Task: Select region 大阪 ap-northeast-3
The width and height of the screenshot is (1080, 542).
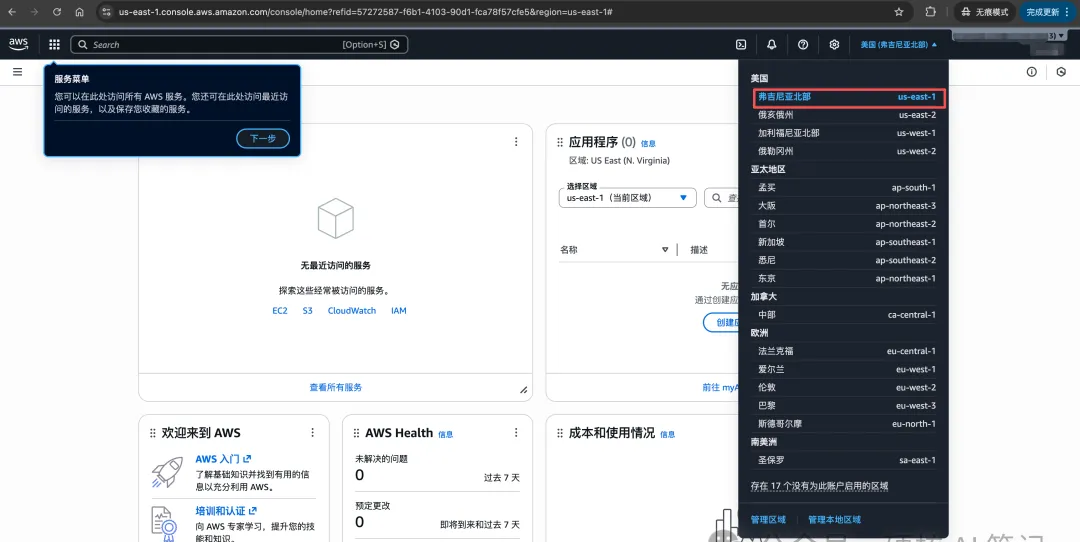Action: (847, 205)
